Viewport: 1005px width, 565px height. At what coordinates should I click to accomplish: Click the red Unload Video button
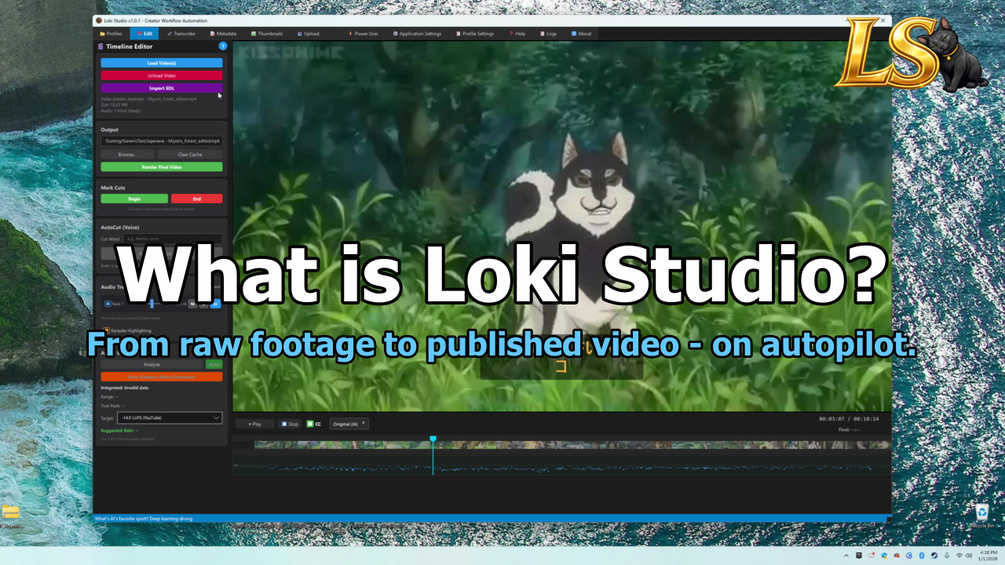tap(162, 76)
